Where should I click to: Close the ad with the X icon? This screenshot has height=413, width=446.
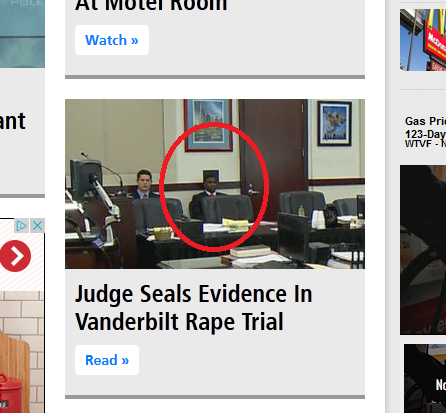(37, 226)
